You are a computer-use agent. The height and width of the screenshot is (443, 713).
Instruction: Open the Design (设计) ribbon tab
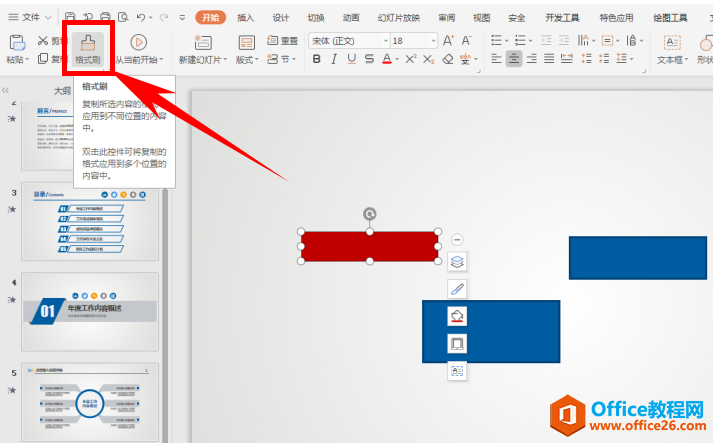(281, 17)
